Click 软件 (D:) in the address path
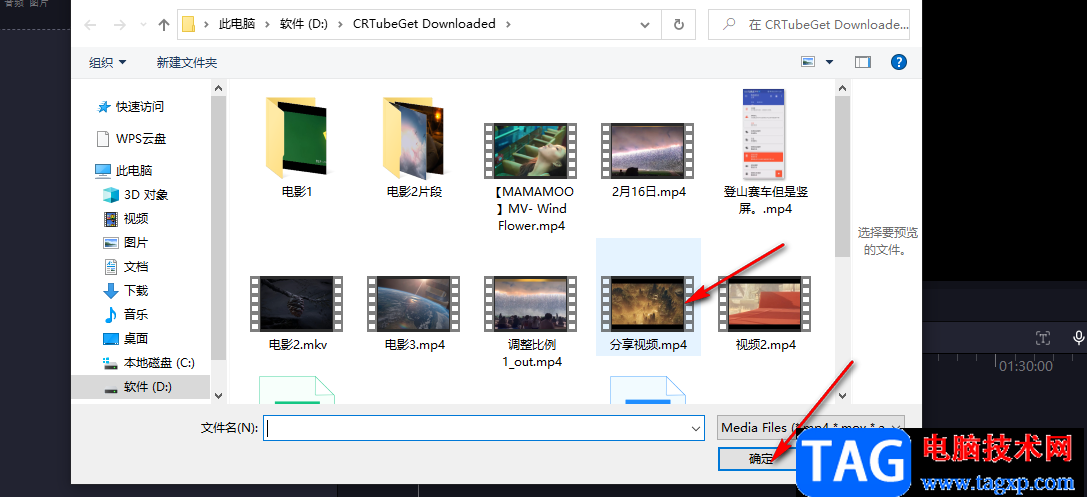Image resolution: width=1087 pixels, height=497 pixels. pyautogui.click(x=302, y=24)
